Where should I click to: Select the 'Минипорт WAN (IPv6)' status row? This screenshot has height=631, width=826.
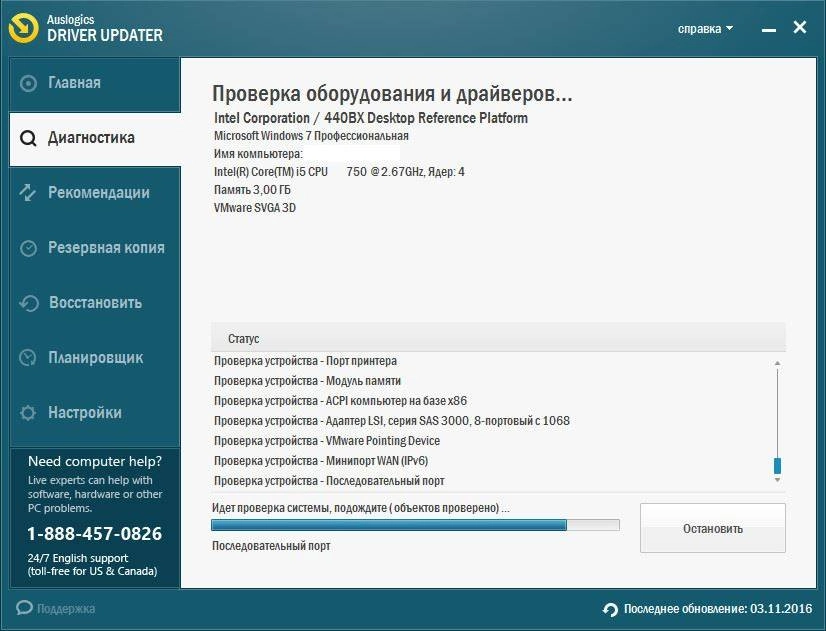click(x=321, y=461)
